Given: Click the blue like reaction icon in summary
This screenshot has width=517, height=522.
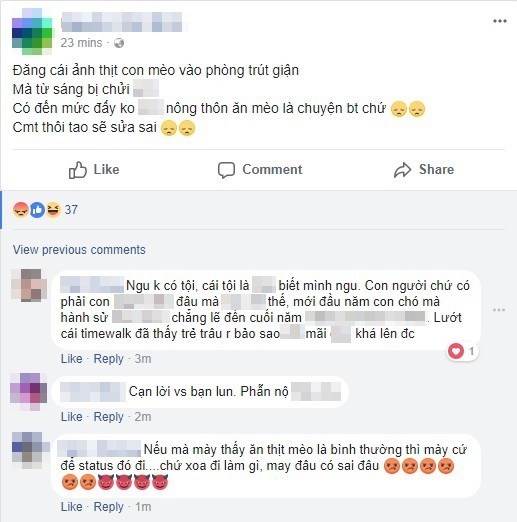Looking at the screenshot, I should [x=37, y=210].
